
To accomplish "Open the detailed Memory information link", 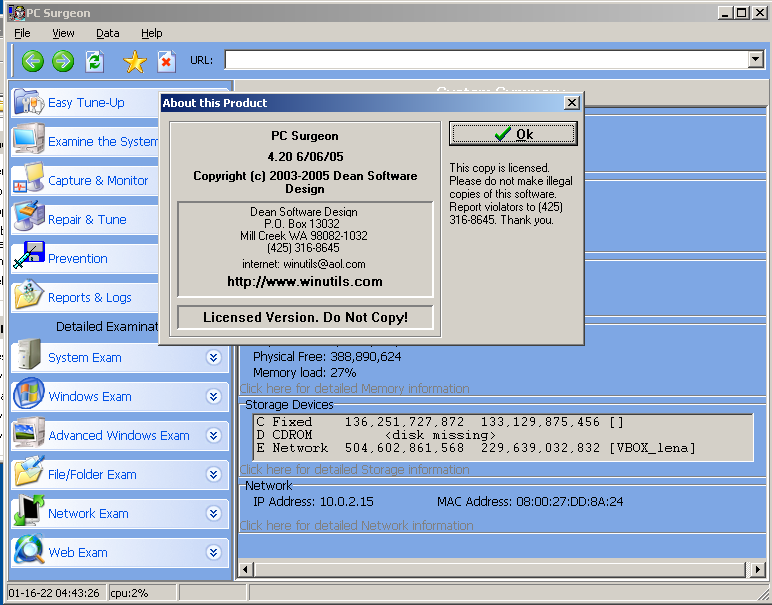I will coord(354,388).
